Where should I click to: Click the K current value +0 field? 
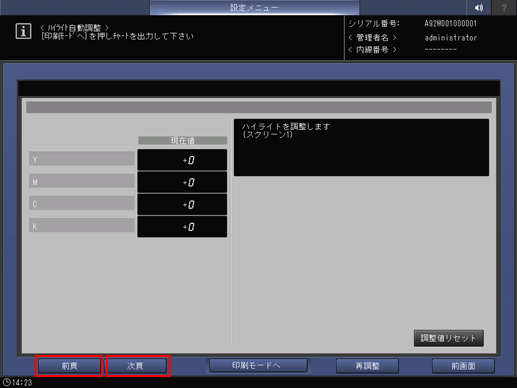(182, 227)
